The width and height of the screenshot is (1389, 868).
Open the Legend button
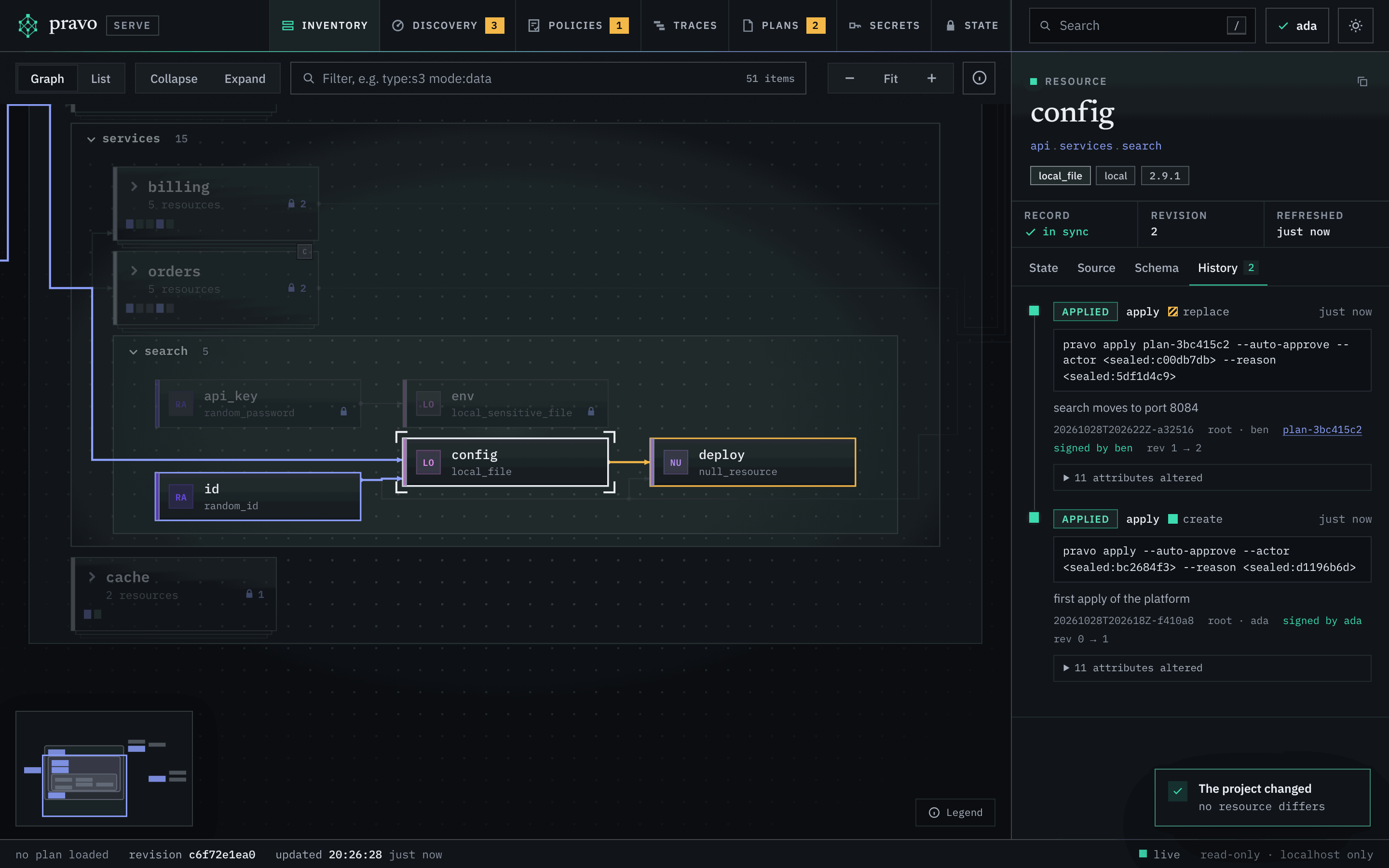coord(955,813)
